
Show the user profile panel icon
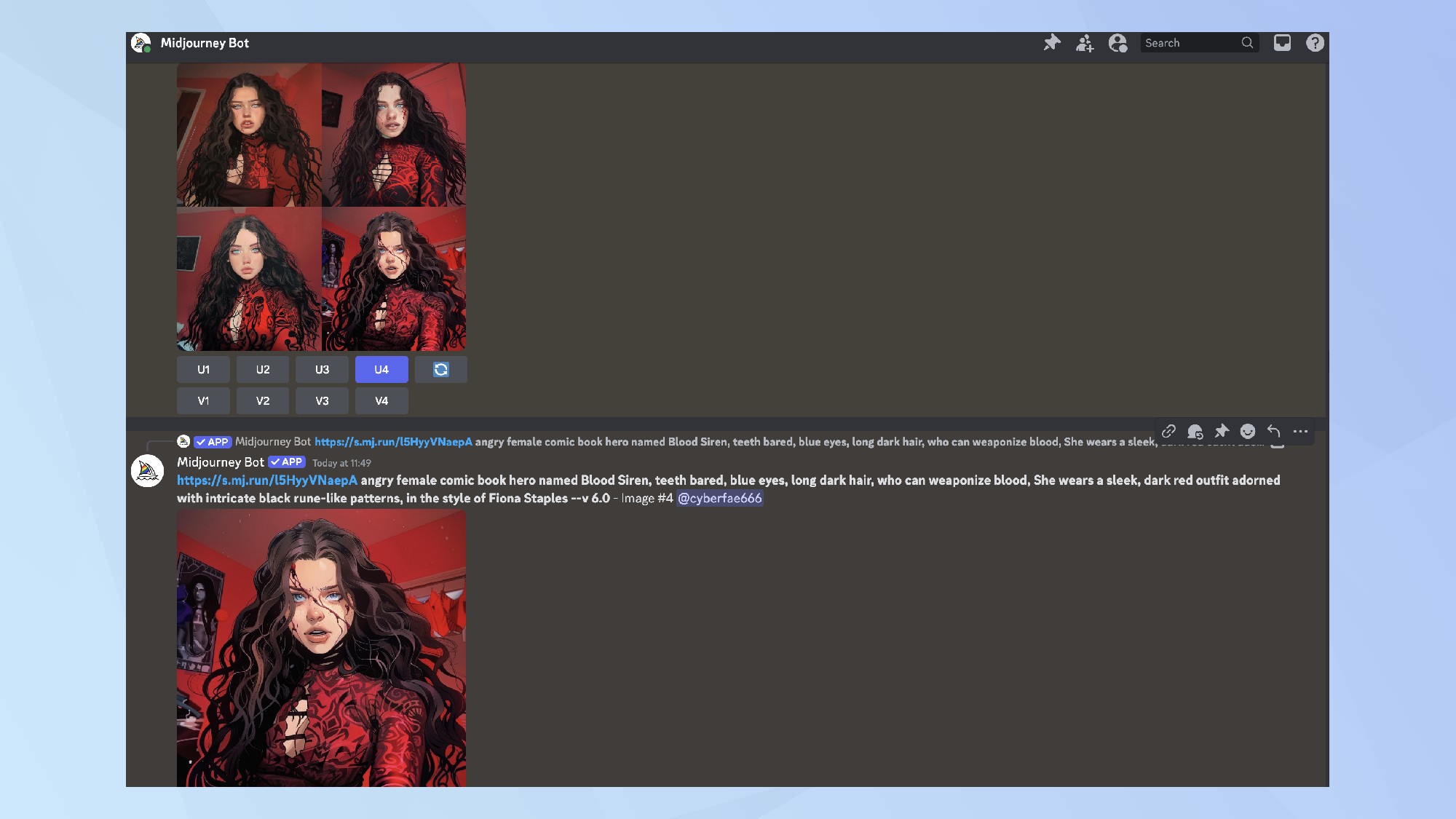click(1117, 43)
